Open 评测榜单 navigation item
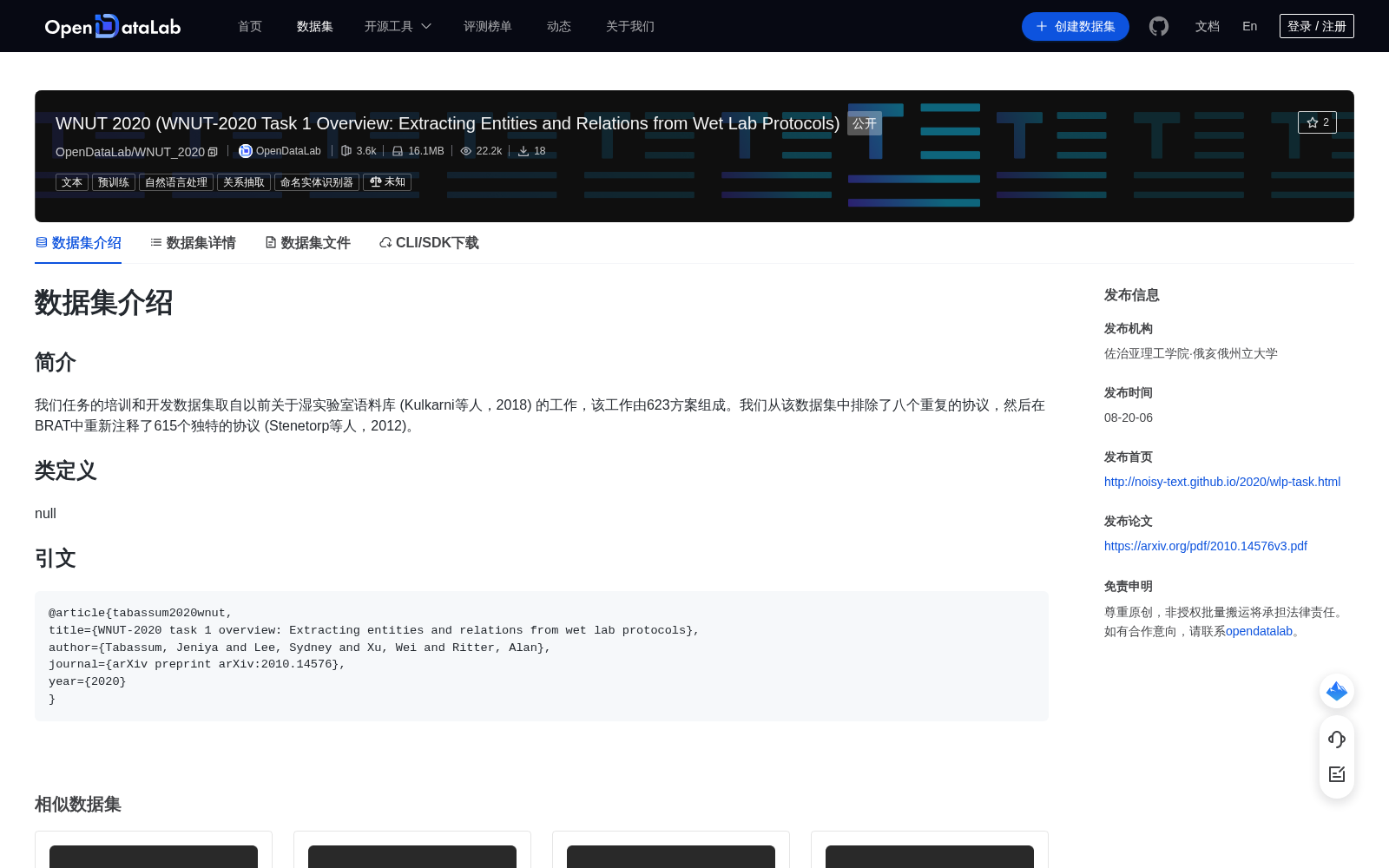 [x=488, y=26]
